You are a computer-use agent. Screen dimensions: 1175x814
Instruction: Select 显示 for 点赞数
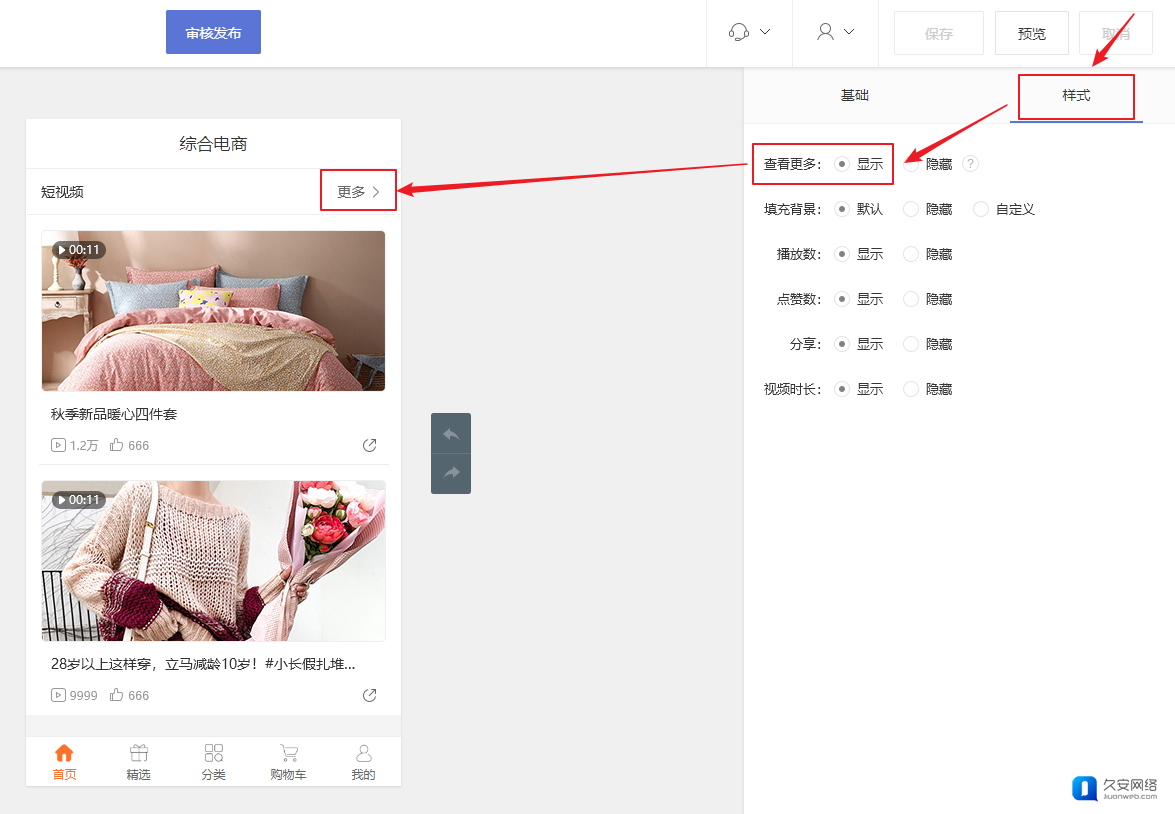click(842, 299)
